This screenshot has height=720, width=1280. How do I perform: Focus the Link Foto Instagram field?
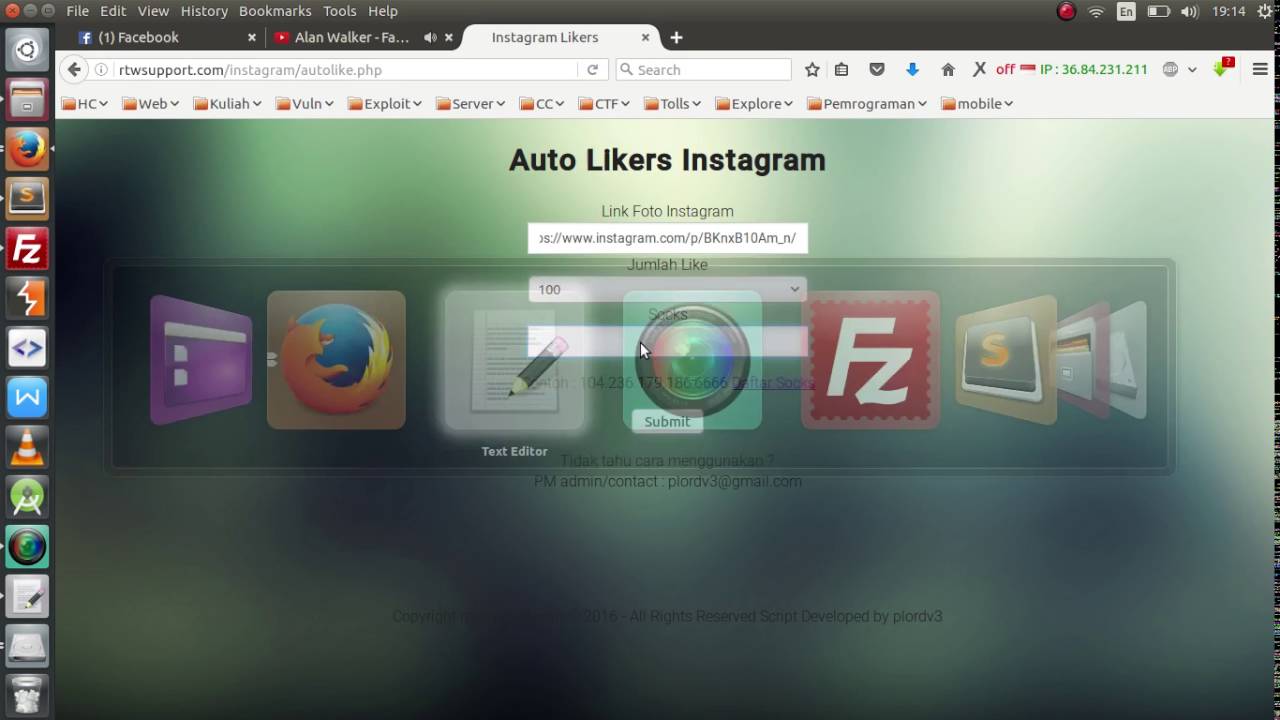point(667,238)
